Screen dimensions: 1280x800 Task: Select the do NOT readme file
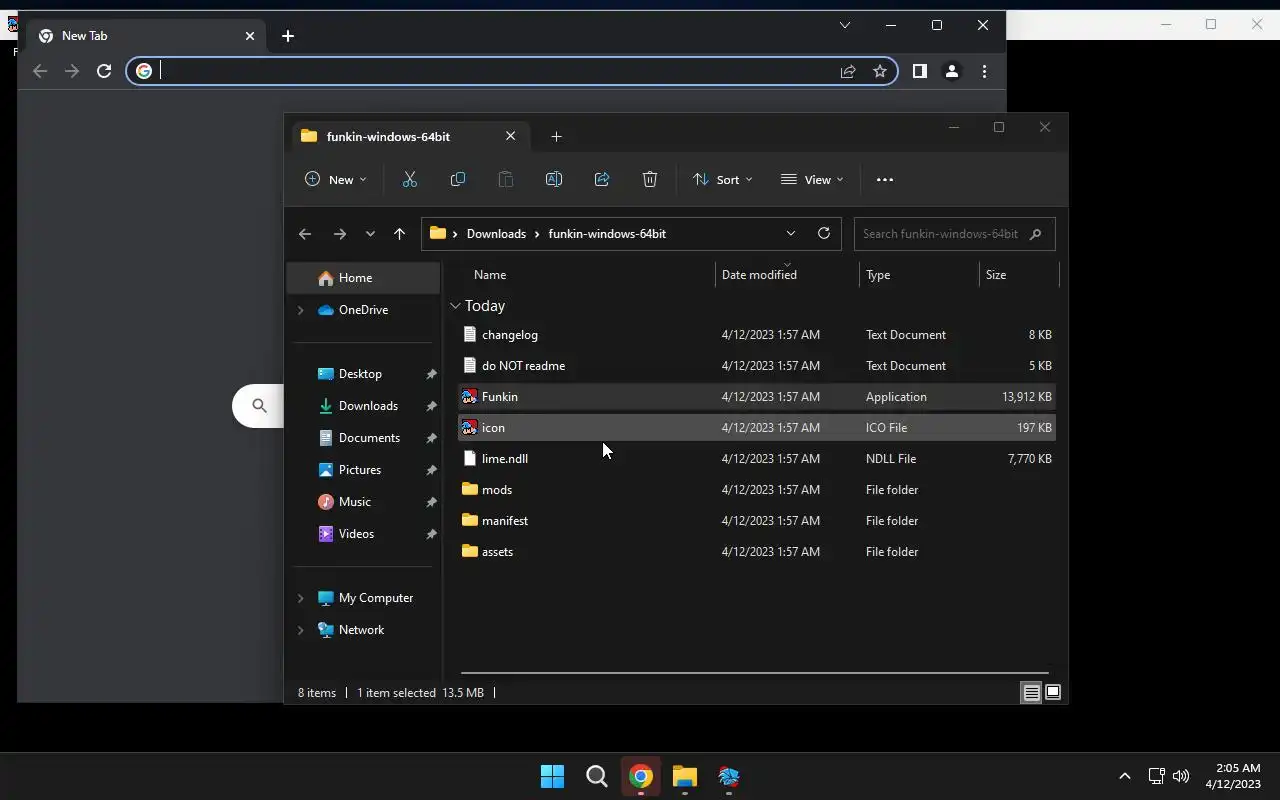click(756, 366)
